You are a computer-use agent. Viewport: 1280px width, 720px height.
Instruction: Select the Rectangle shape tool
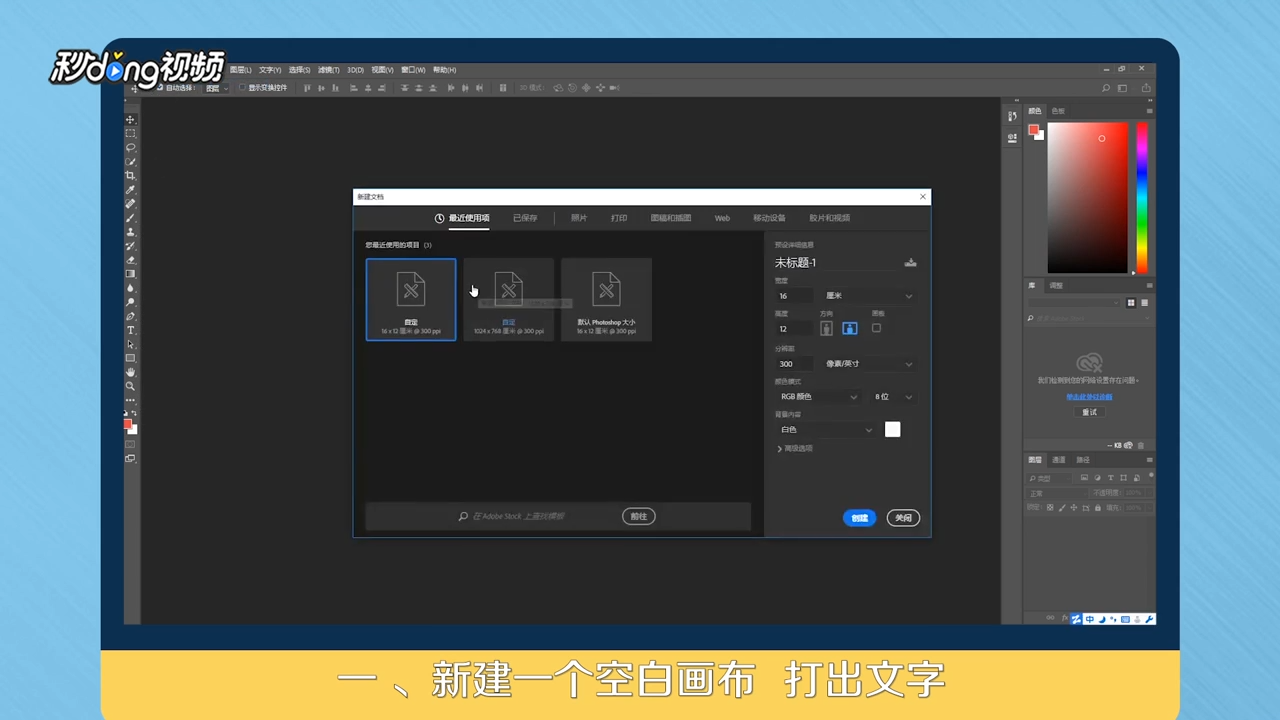click(x=130, y=358)
